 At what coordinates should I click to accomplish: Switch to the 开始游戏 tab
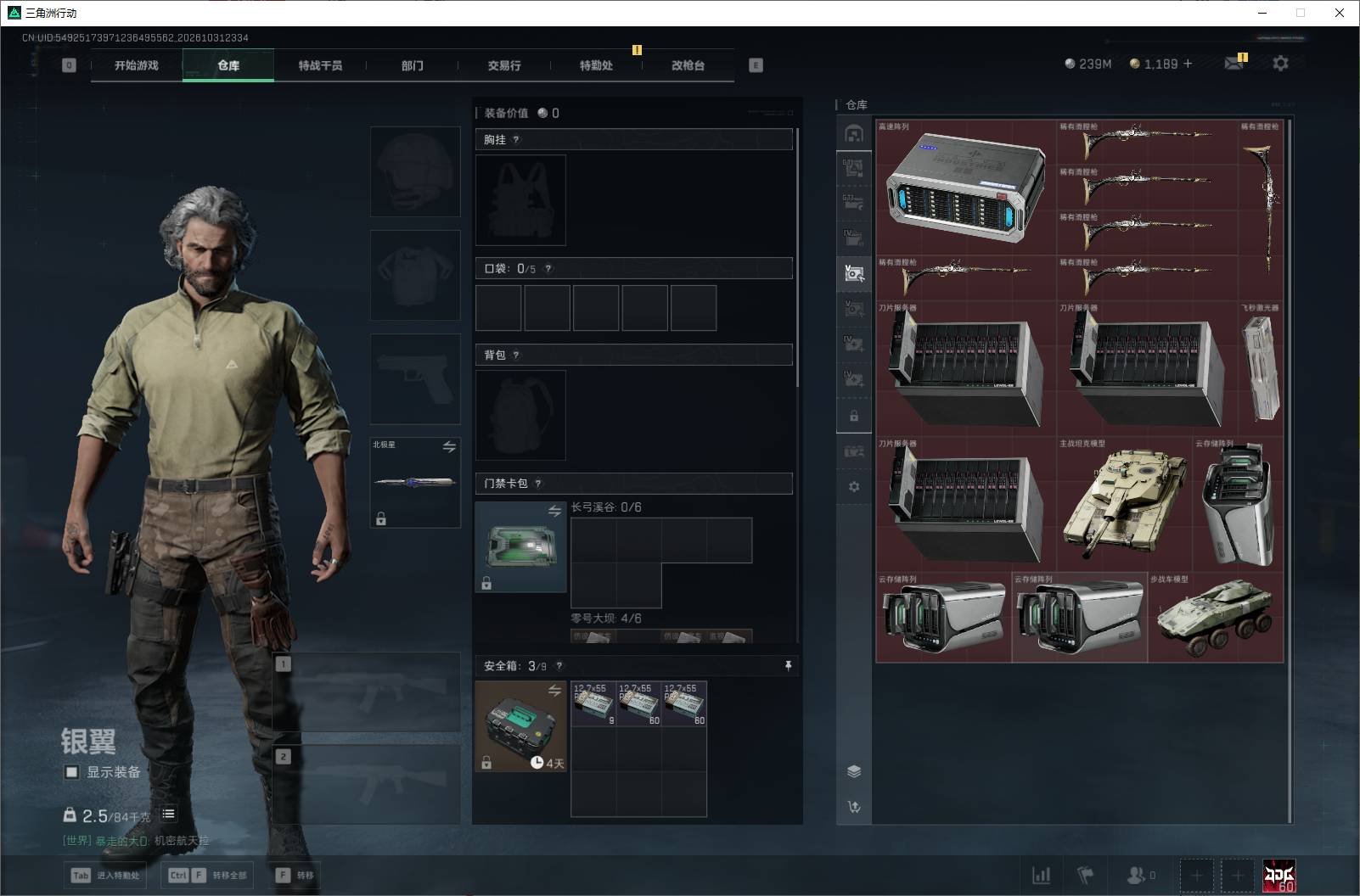tap(137, 65)
